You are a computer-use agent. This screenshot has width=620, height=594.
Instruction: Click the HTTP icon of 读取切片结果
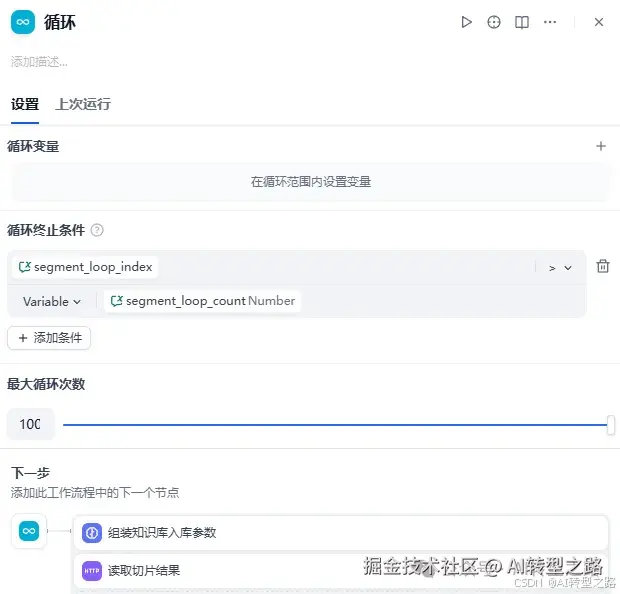(92, 571)
